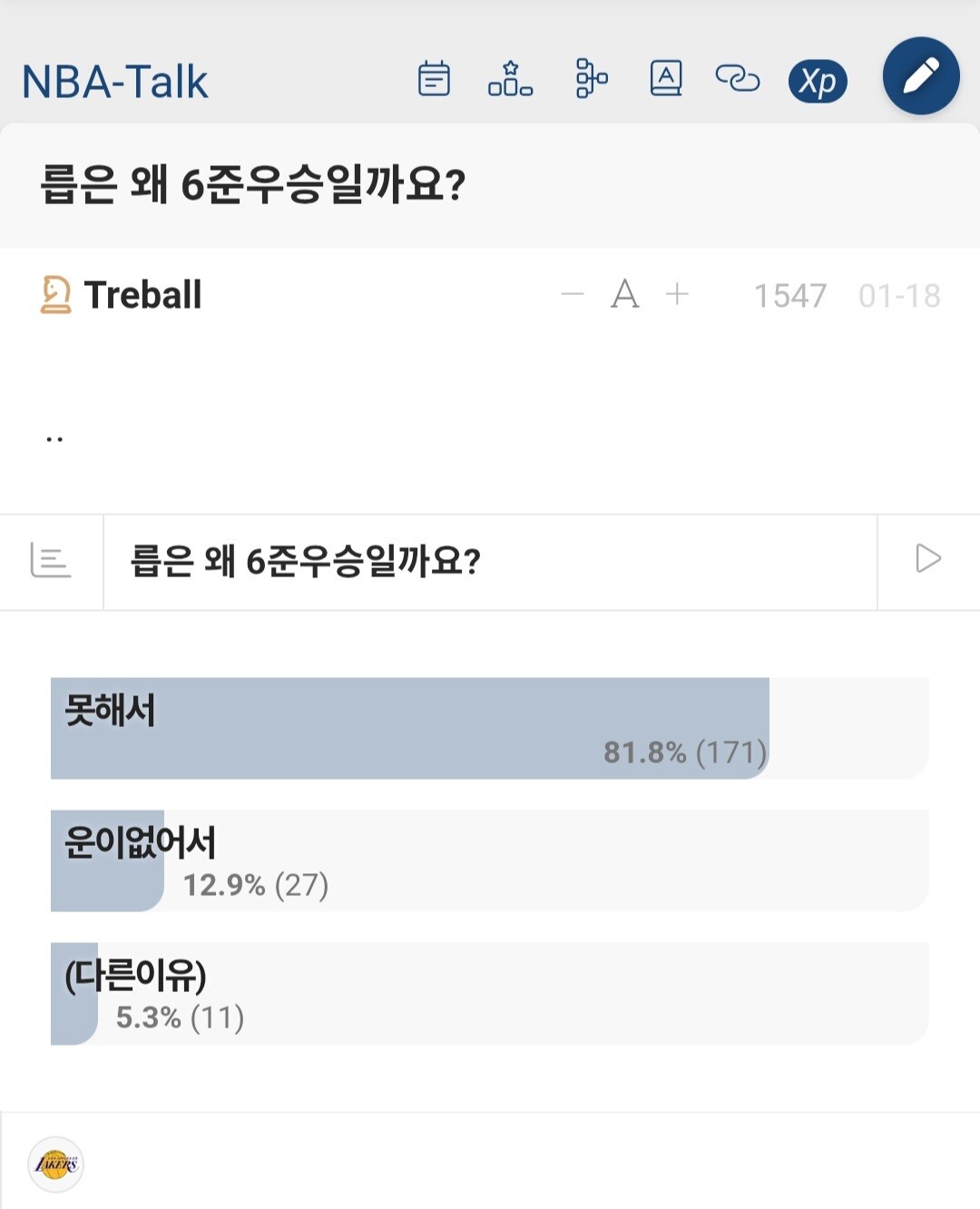980x1209 pixels.
Task: Click the Lakers logo avatar
Action: click(56, 1164)
